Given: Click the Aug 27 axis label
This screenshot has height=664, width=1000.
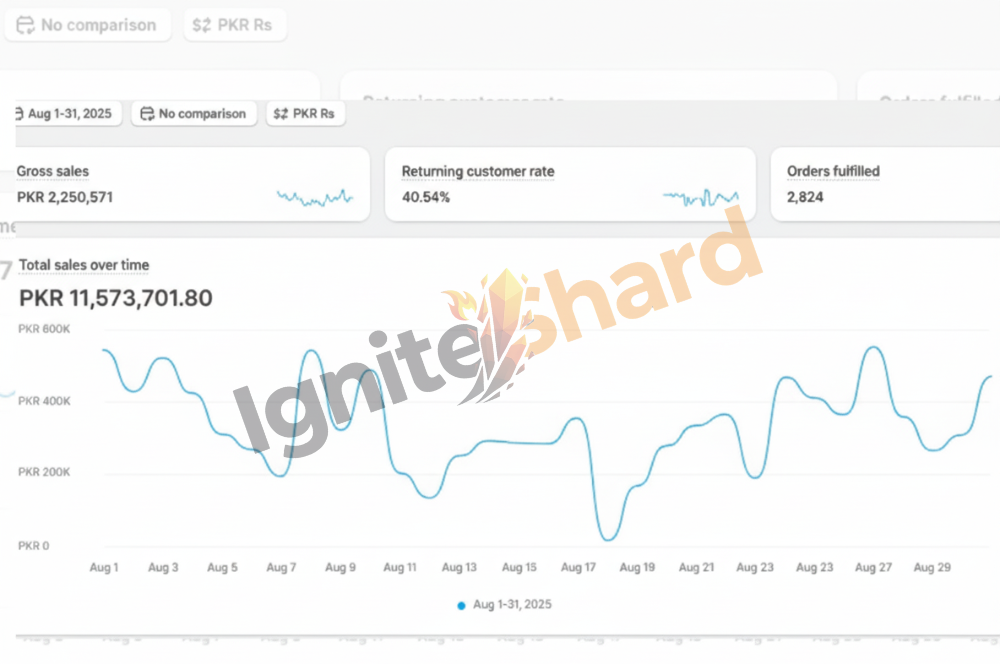Looking at the screenshot, I should [873, 567].
